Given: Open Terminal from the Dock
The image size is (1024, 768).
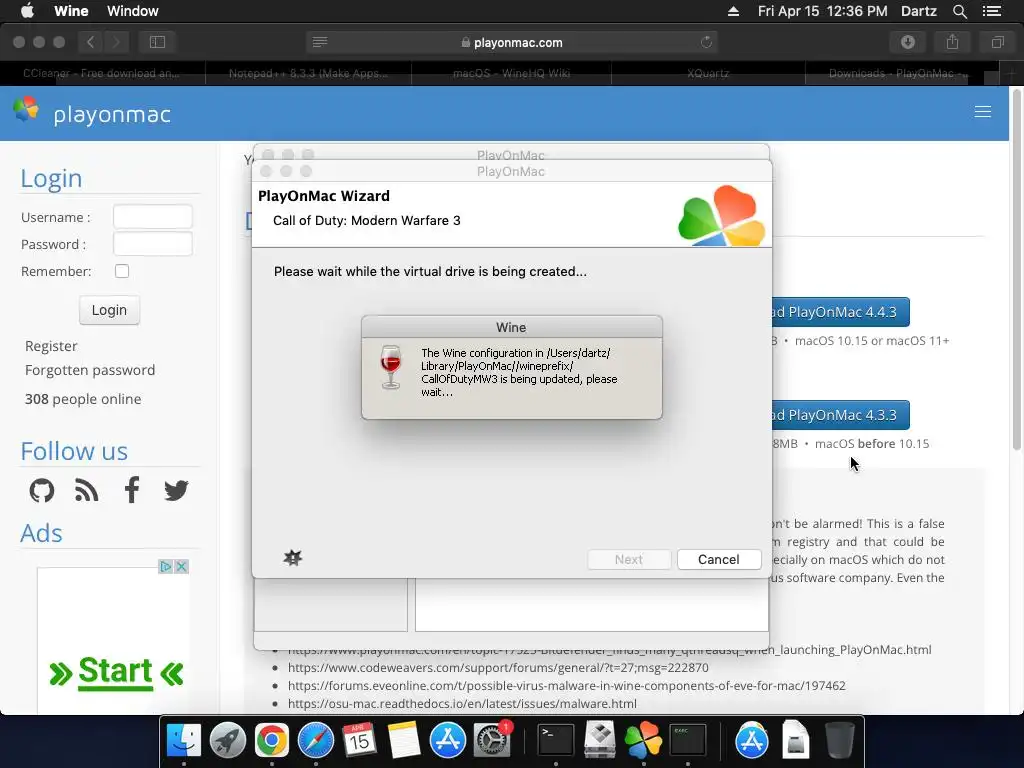Looking at the screenshot, I should 556,741.
